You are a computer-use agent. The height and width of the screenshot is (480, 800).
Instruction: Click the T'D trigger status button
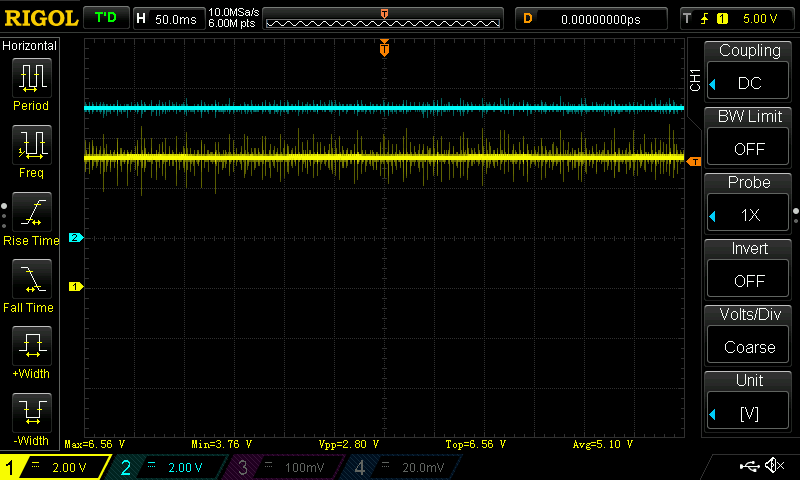click(105, 18)
